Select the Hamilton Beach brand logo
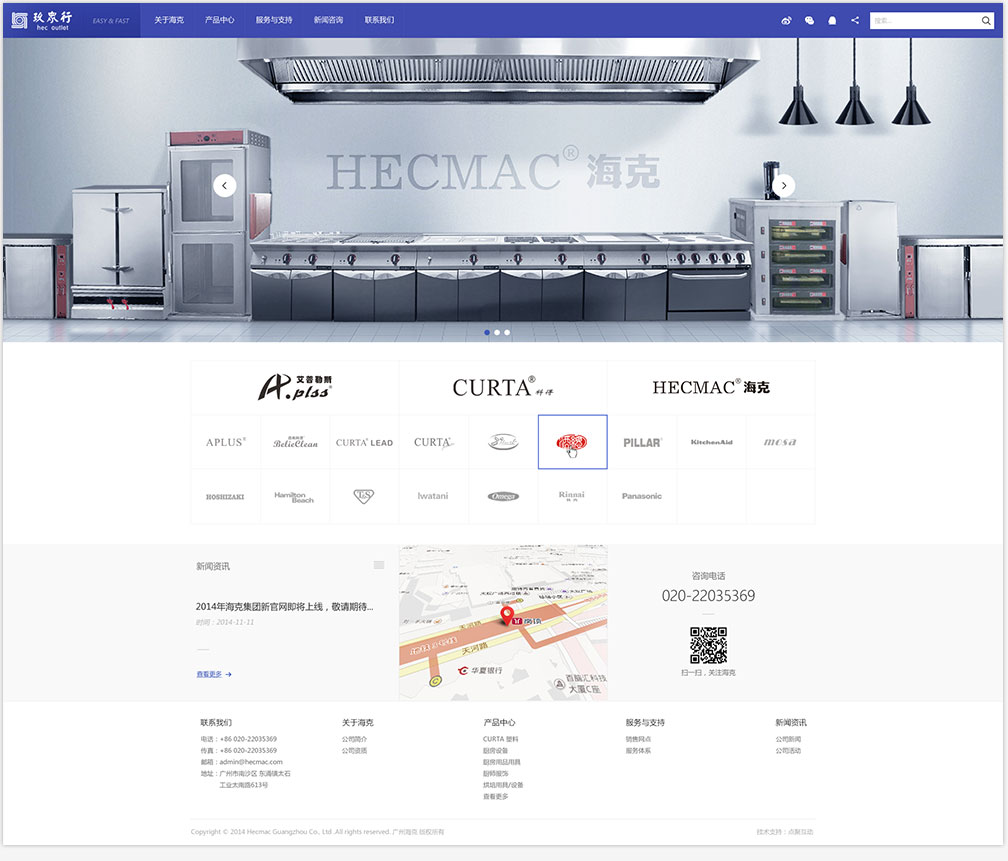The width and height of the screenshot is (1008, 861). click(294, 496)
